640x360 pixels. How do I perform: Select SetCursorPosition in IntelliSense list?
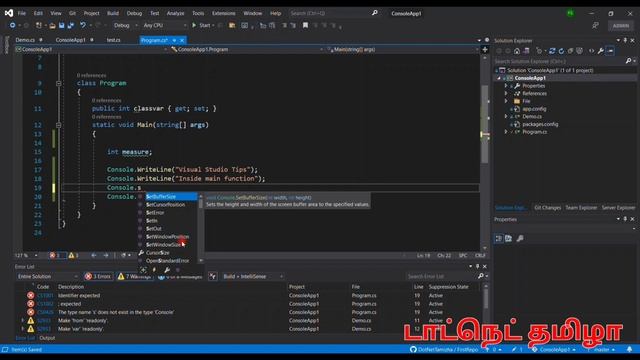pyautogui.click(x=167, y=204)
